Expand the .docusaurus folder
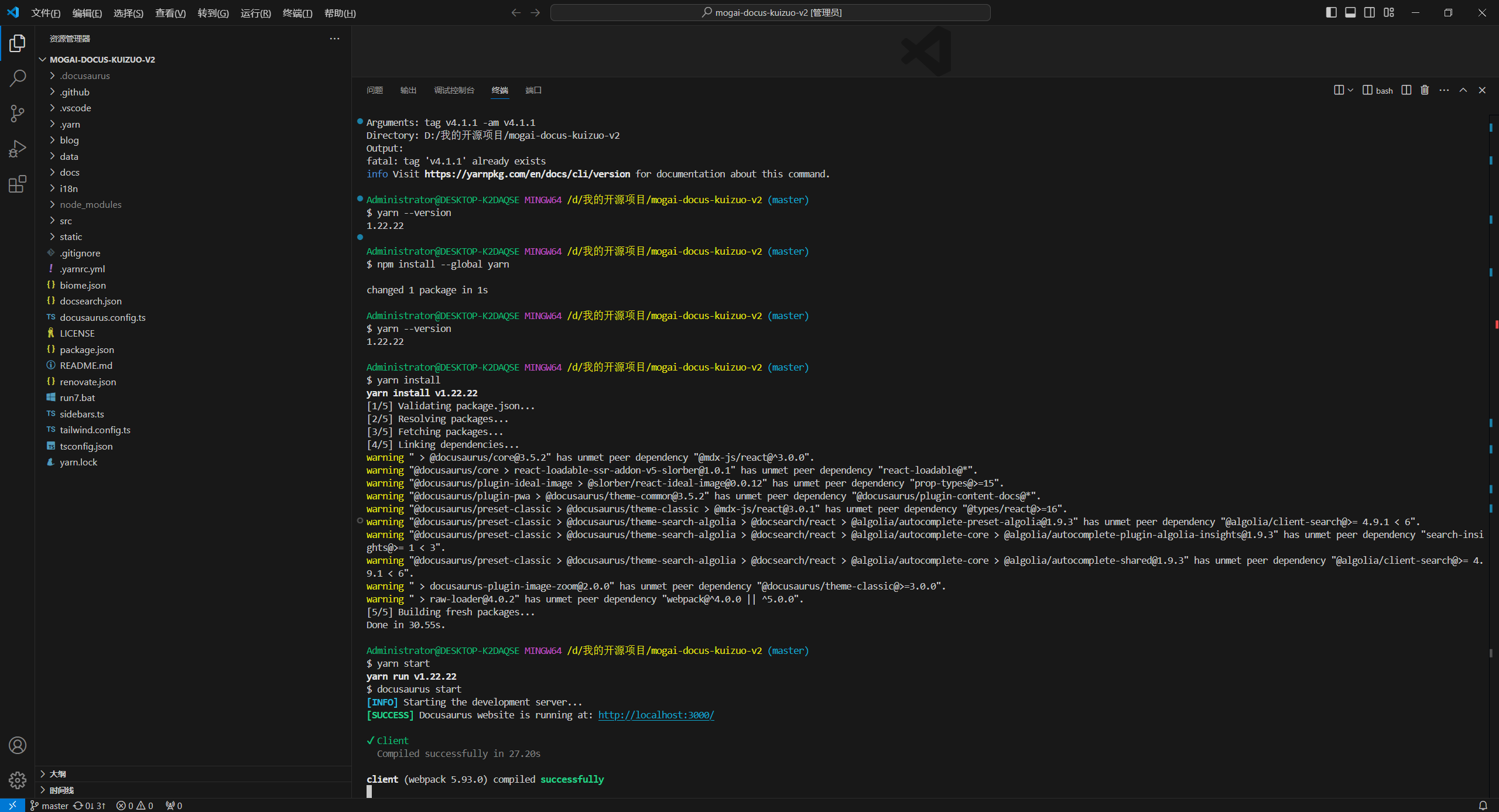 click(x=193, y=76)
